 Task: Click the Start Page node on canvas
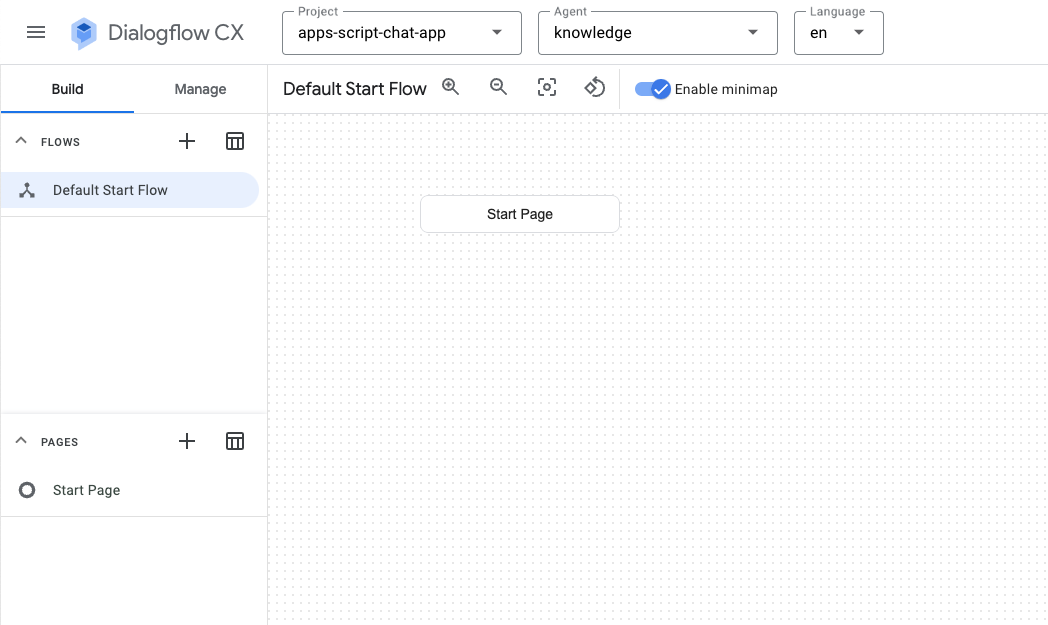(520, 214)
